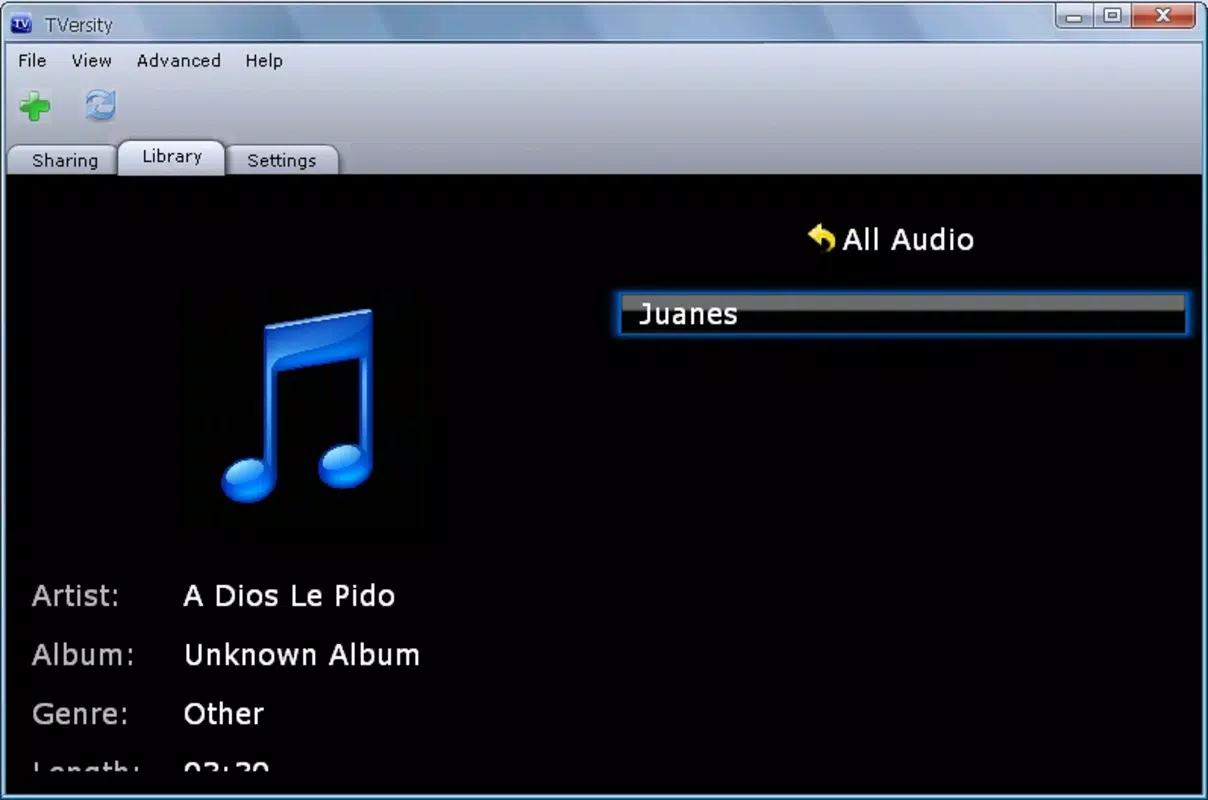The width and height of the screenshot is (1208, 800).
Task: Close the TVersity window
Action: pos(1163,16)
